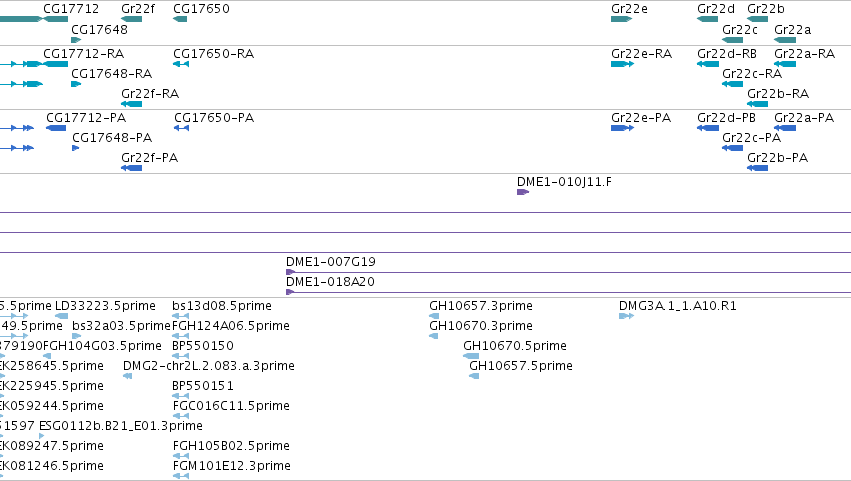Select the GH10657.3prime EST label
Screen dimensions: 851x481
[x=481, y=306]
